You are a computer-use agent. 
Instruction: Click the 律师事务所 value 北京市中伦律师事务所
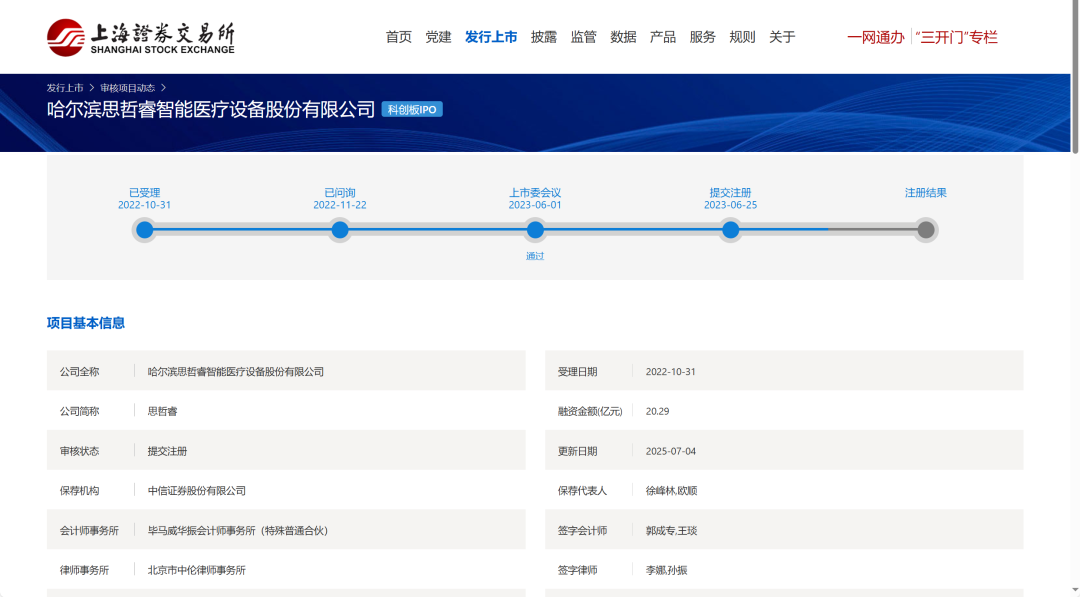click(x=197, y=570)
